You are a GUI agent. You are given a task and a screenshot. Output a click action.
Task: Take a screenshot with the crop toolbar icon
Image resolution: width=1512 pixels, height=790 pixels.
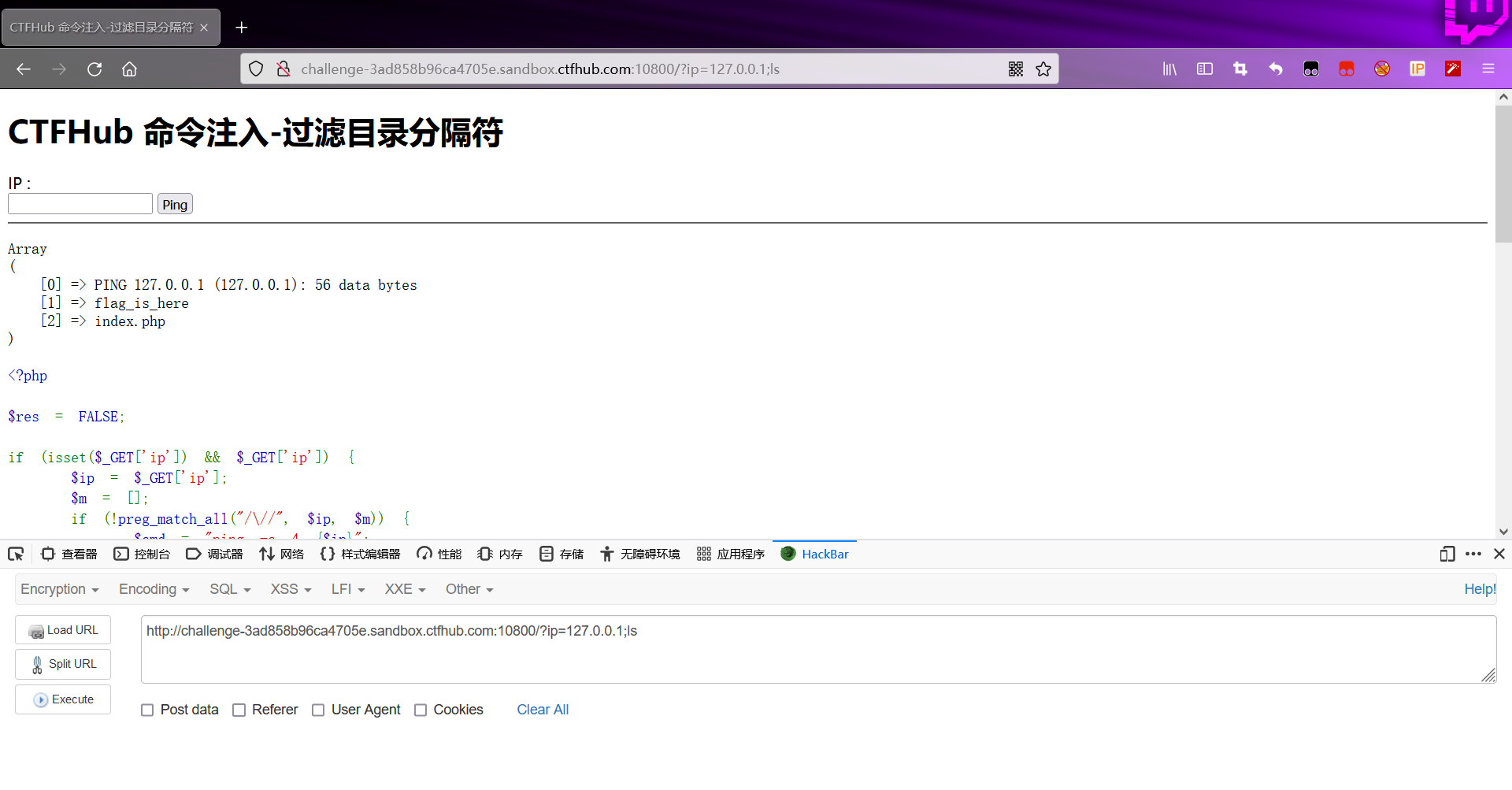1240,69
